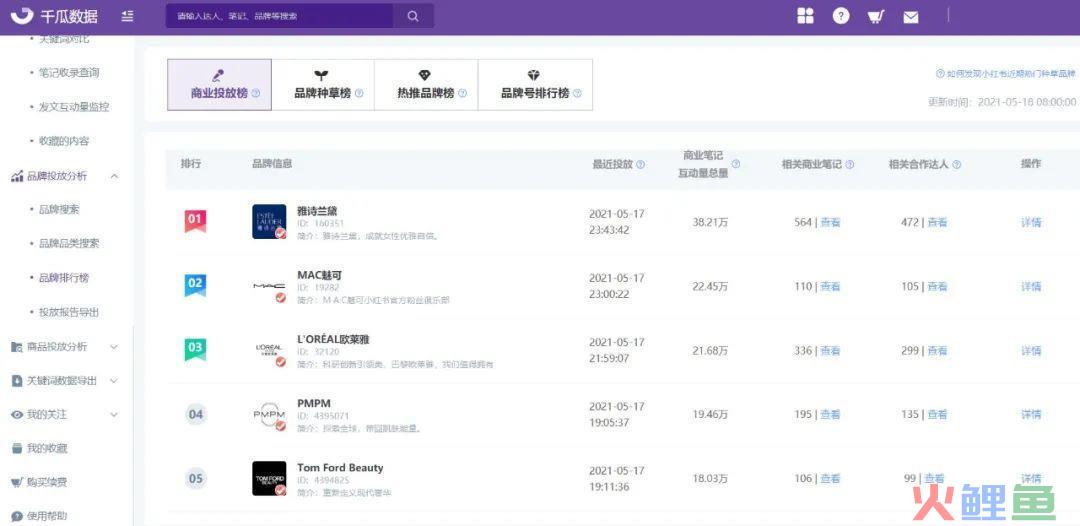Open the shopping cart icon
This screenshot has width=1080, height=526.
pos(876,17)
